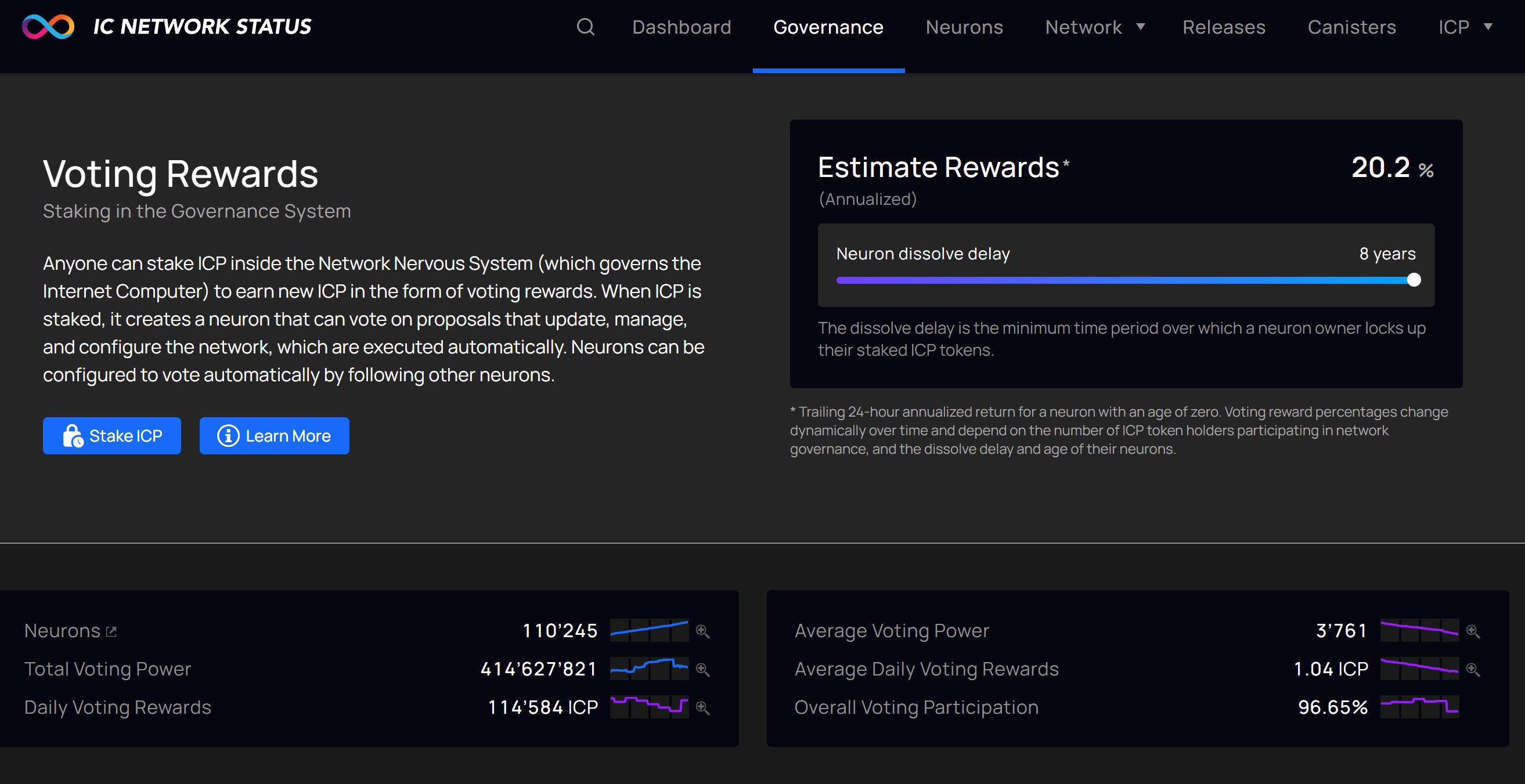Go to the Dashboard page
This screenshot has height=784, width=1525.
pyautogui.click(x=682, y=27)
